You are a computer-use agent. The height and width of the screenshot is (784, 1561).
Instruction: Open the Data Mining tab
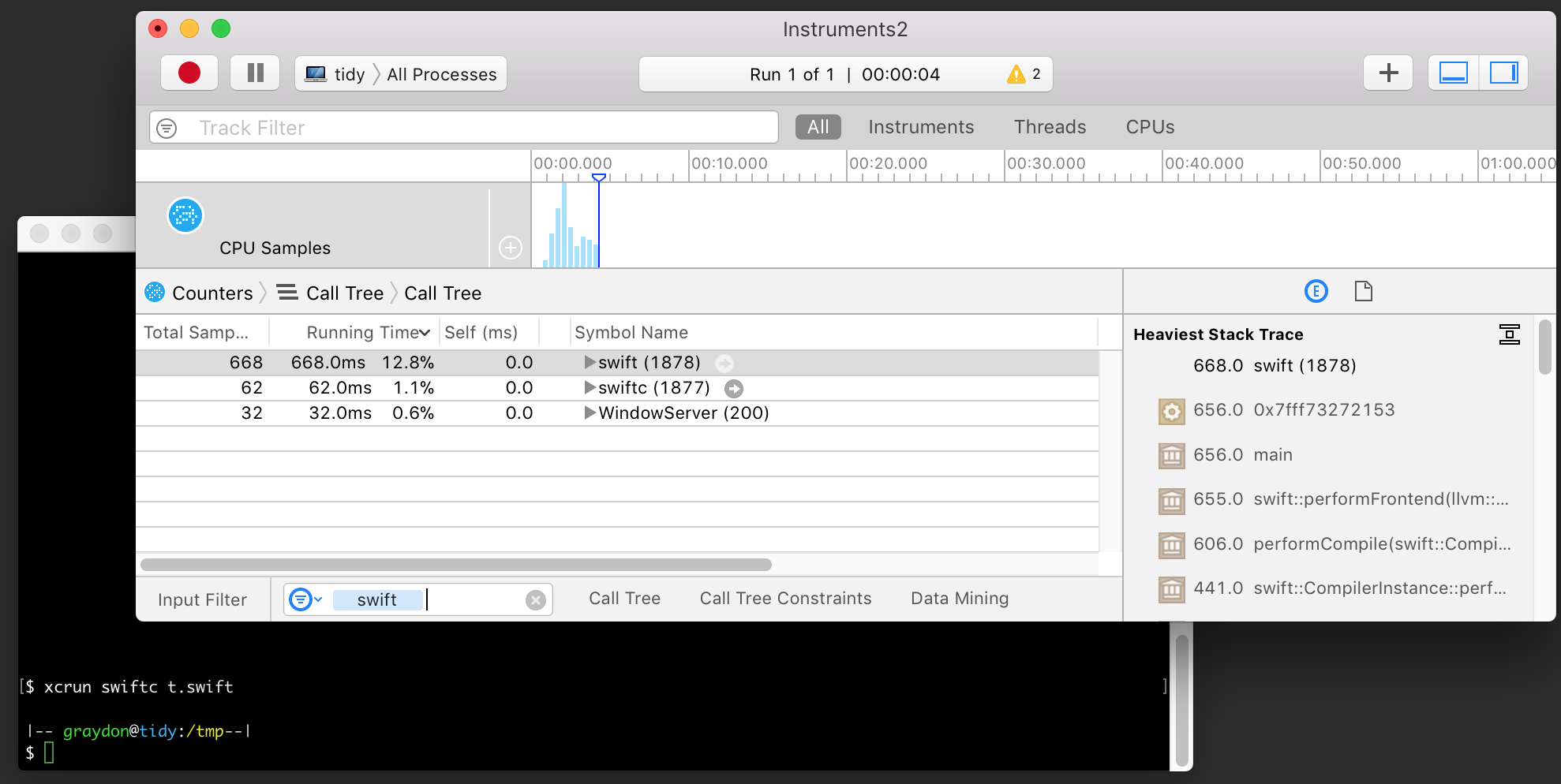pos(959,598)
